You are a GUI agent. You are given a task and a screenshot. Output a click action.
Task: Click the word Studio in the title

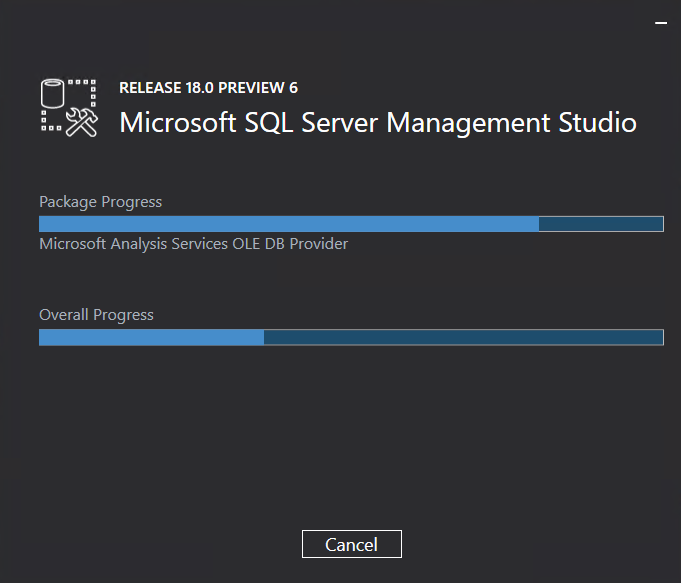(598, 123)
